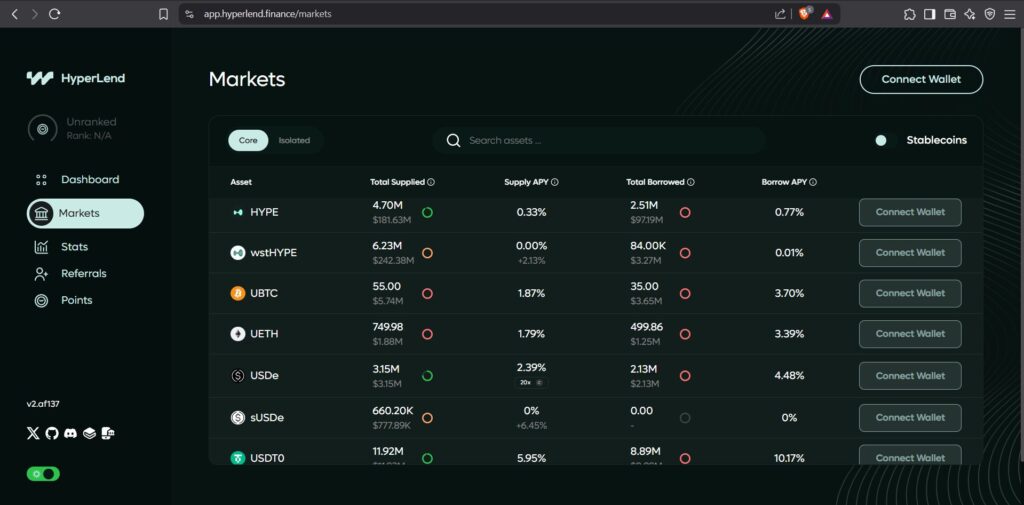Click Connect Wallet in wstHYPE row
1024x505 pixels.
(x=910, y=253)
